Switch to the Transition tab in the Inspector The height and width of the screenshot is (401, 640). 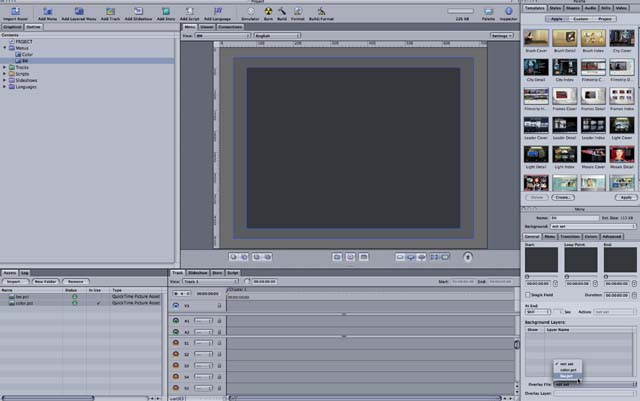click(x=570, y=236)
